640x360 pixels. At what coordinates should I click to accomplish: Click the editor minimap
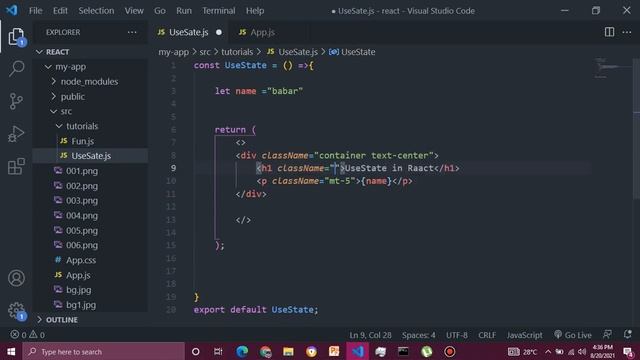611,68
